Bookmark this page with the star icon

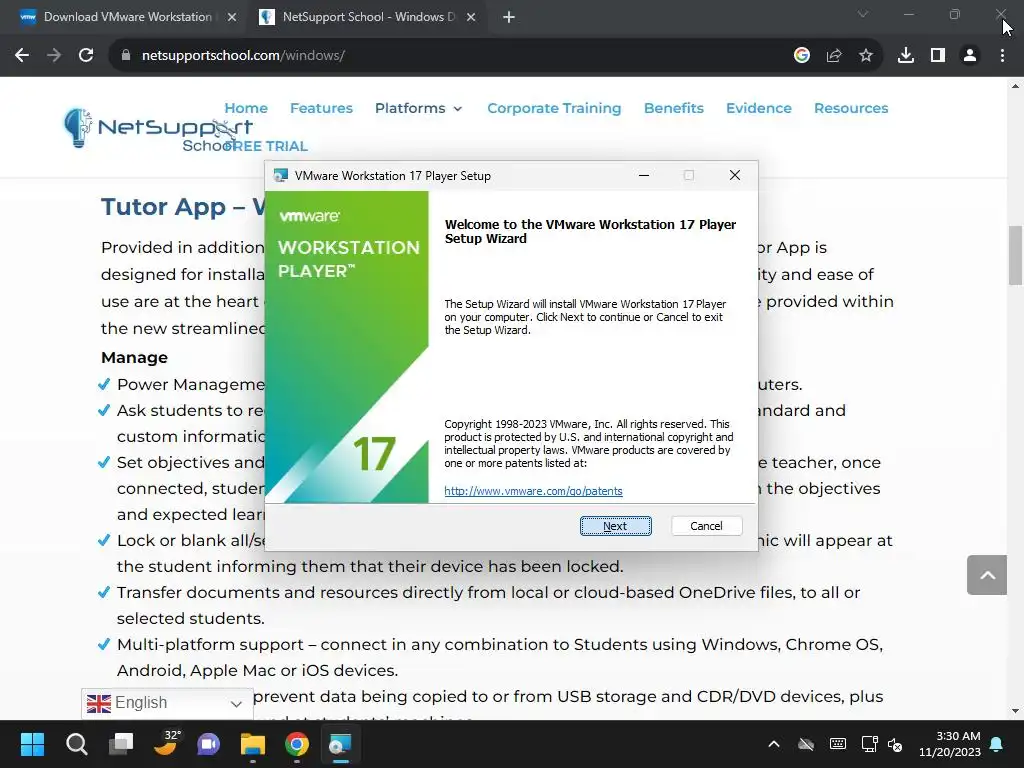[866, 56]
